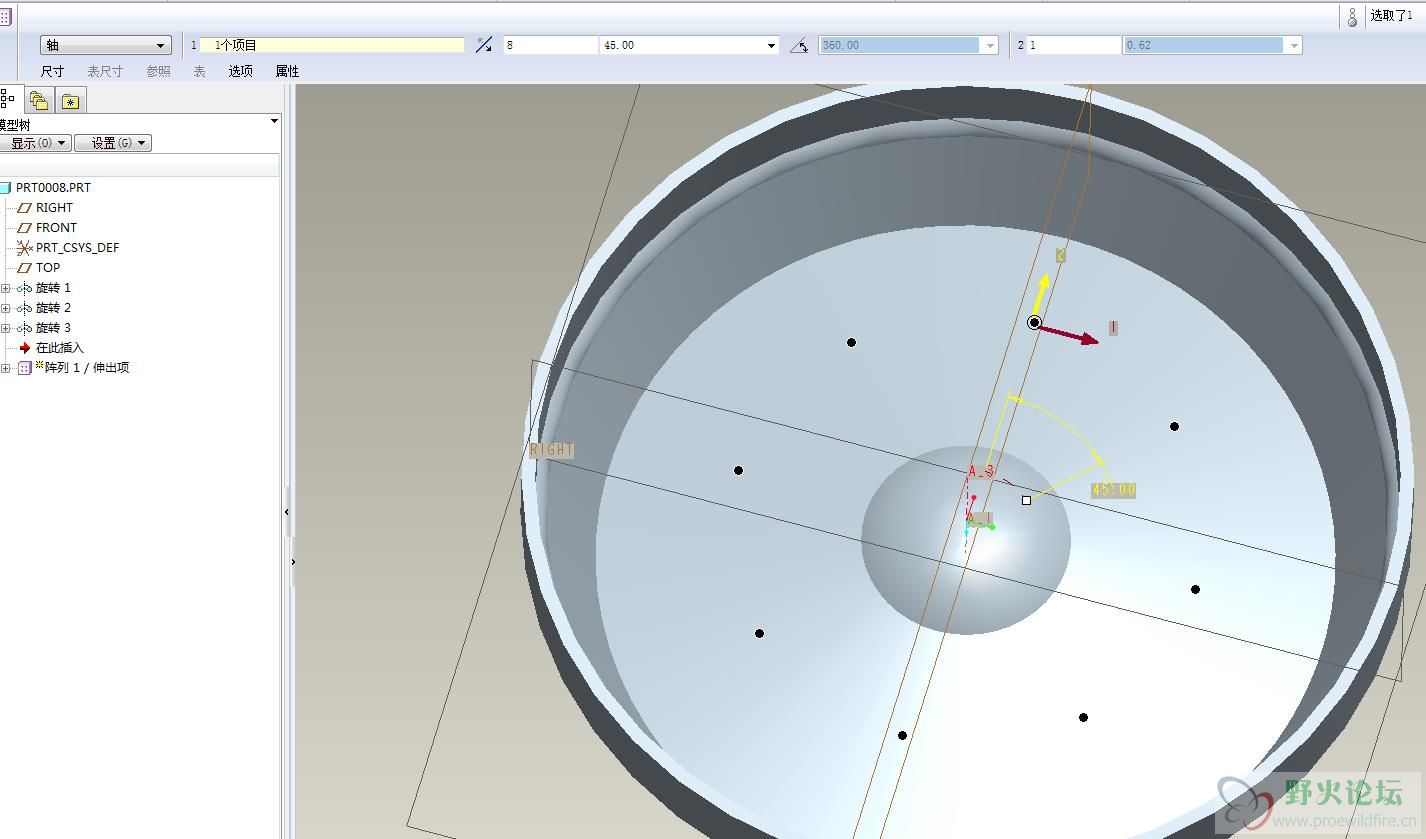Select the 阵列 1 / 伸出项 pattern feature

pyautogui.click(x=86, y=367)
